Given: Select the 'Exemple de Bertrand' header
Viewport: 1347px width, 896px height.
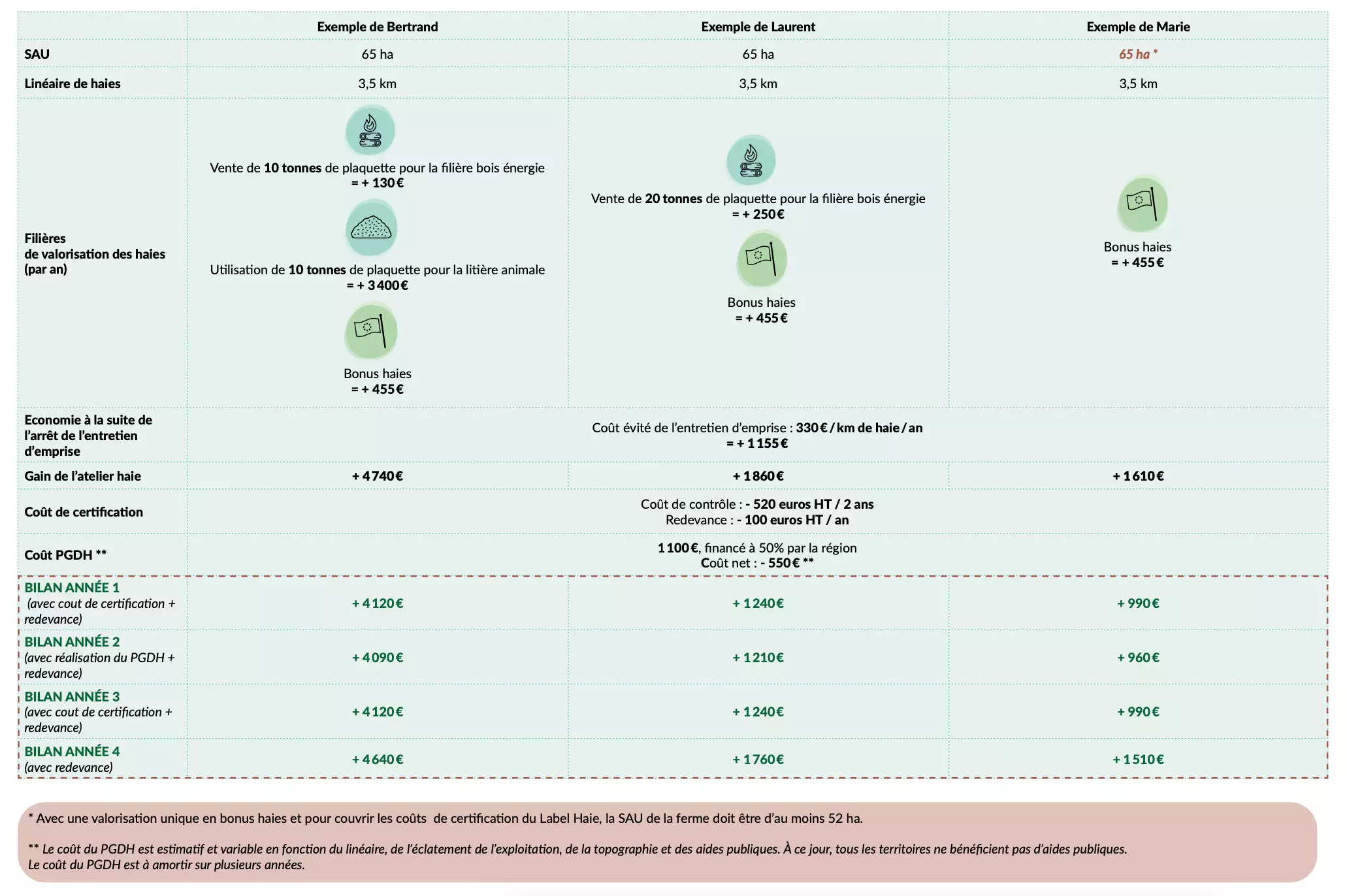Looking at the screenshot, I should point(378,27).
